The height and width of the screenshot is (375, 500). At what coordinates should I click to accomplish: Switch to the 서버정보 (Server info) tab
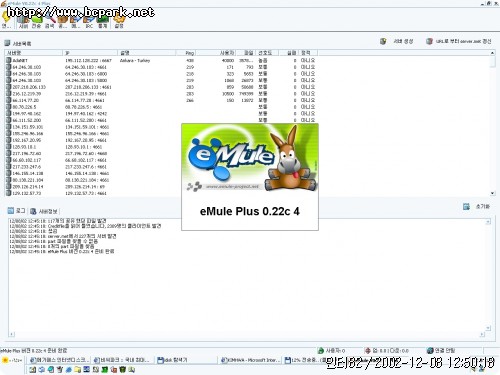tap(44, 211)
